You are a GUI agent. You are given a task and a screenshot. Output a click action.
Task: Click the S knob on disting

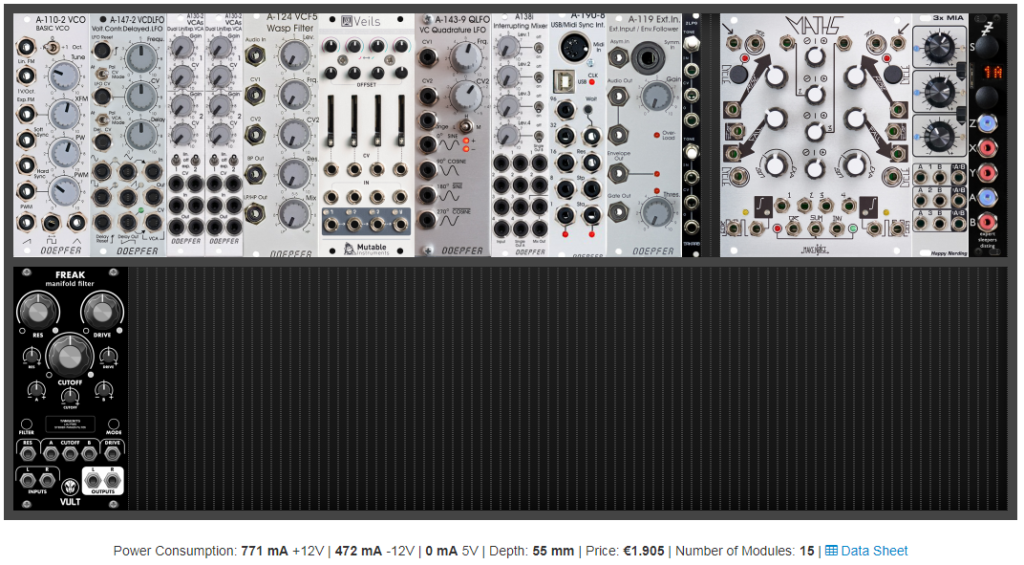coord(987,47)
